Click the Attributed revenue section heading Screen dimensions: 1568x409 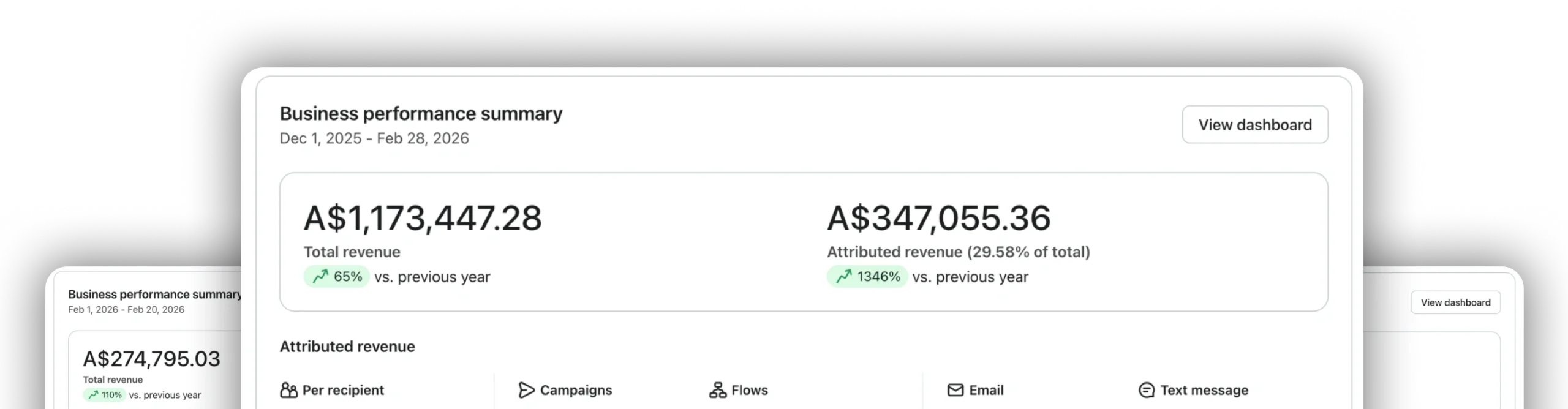tap(347, 347)
